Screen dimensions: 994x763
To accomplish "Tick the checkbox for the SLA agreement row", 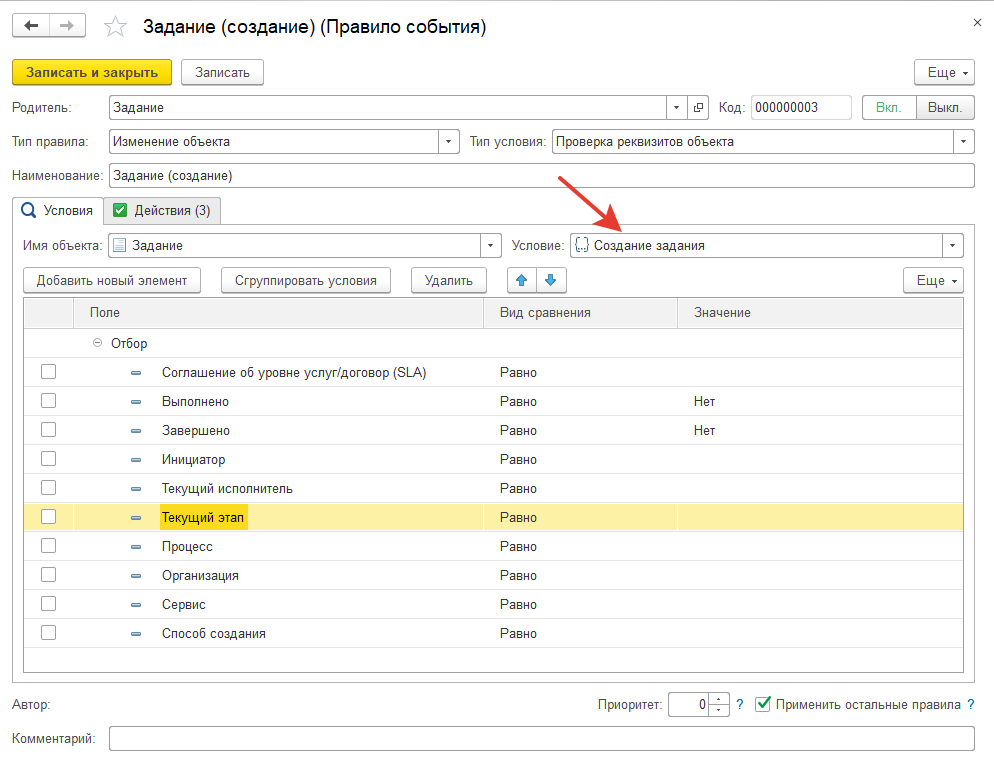I will [x=48, y=372].
